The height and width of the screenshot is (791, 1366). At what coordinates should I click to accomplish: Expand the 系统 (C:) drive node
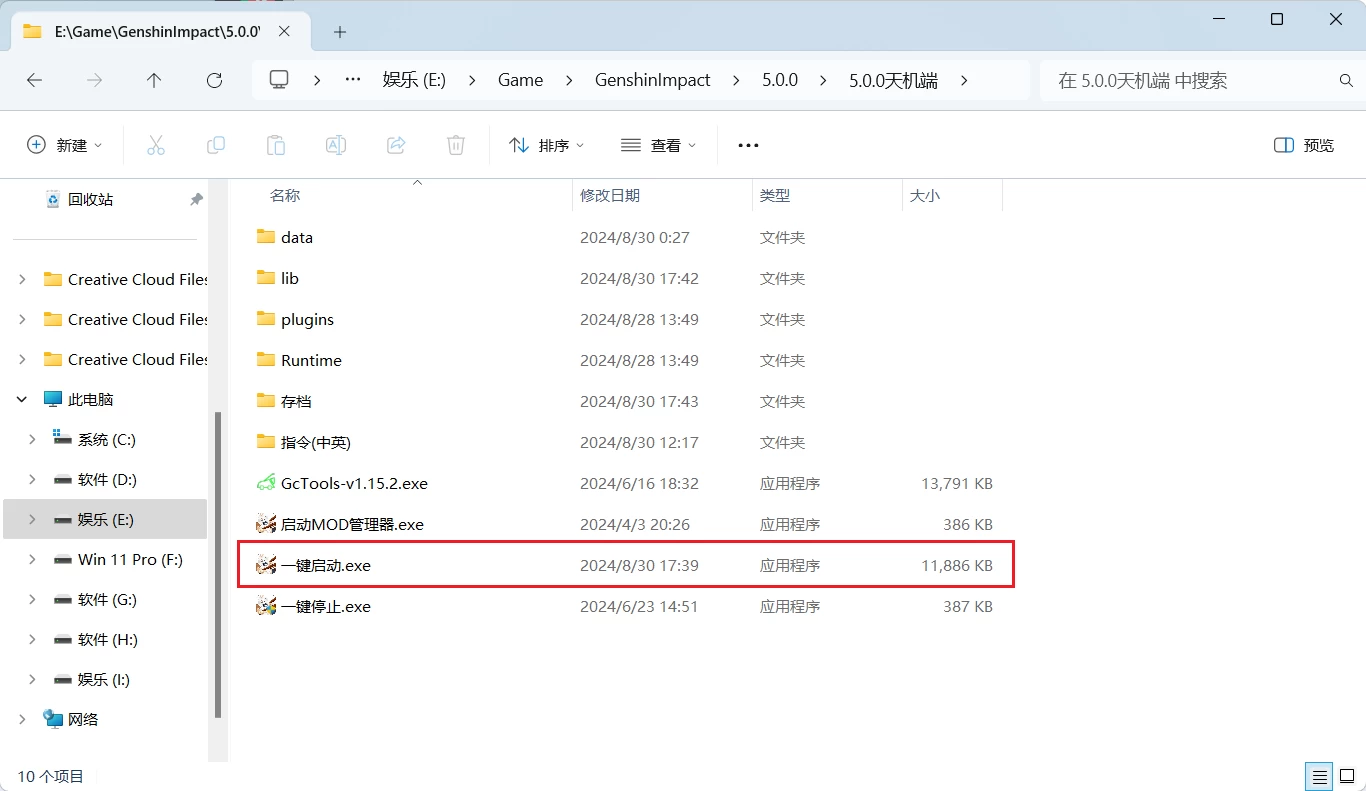pyautogui.click(x=32, y=439)
